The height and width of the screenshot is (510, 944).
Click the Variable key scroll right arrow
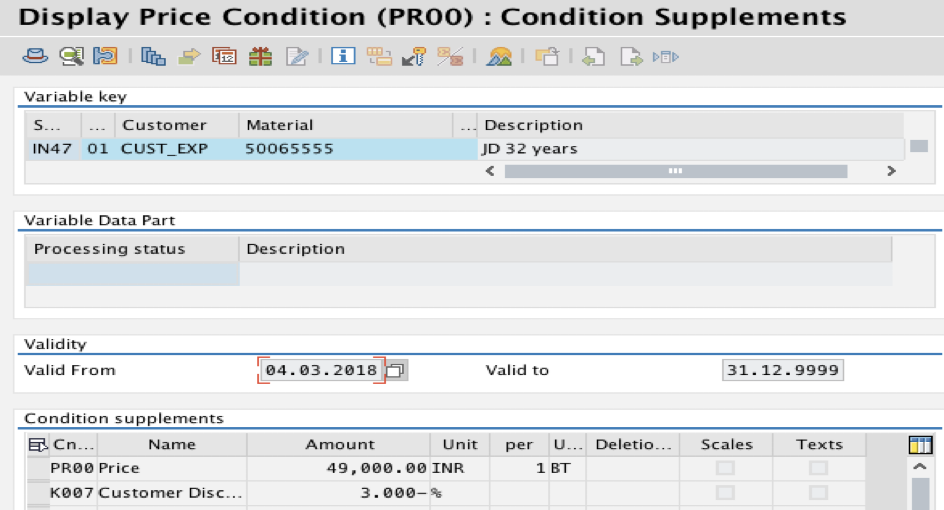[892, 171]
